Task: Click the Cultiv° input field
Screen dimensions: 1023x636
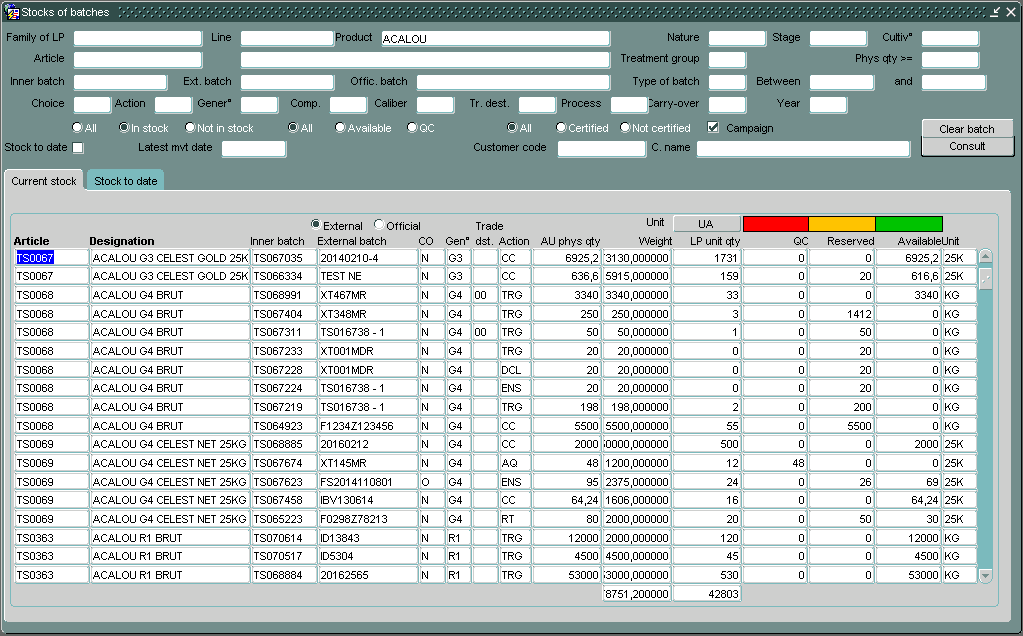Action: (951, 38)
